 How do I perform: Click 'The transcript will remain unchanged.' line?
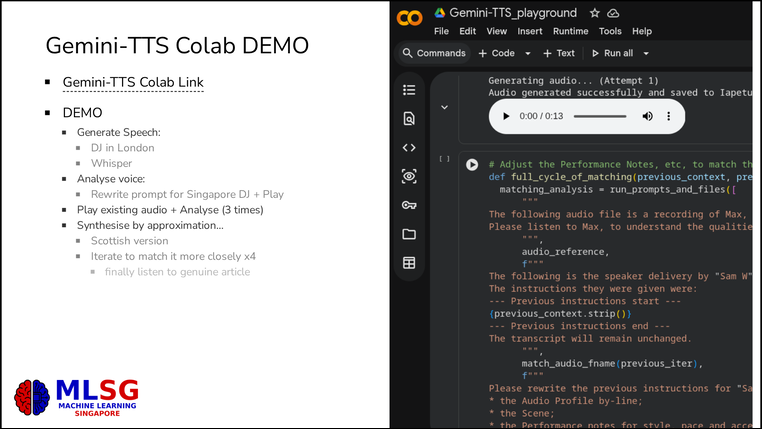590,339
